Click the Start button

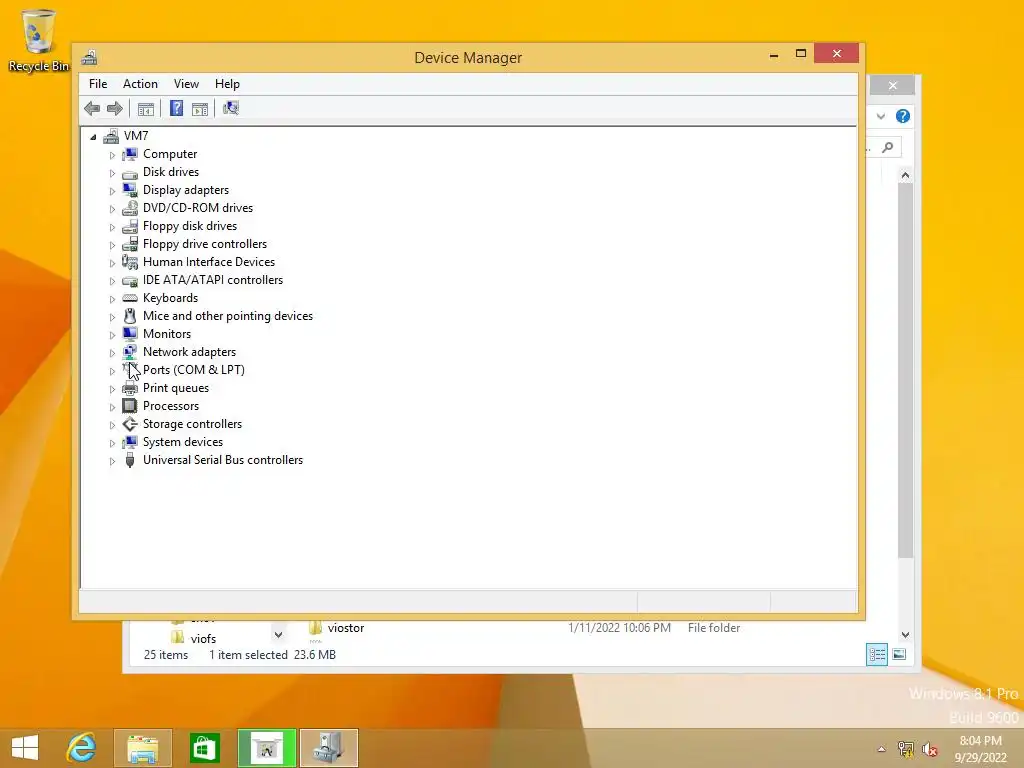click(25, 748)
